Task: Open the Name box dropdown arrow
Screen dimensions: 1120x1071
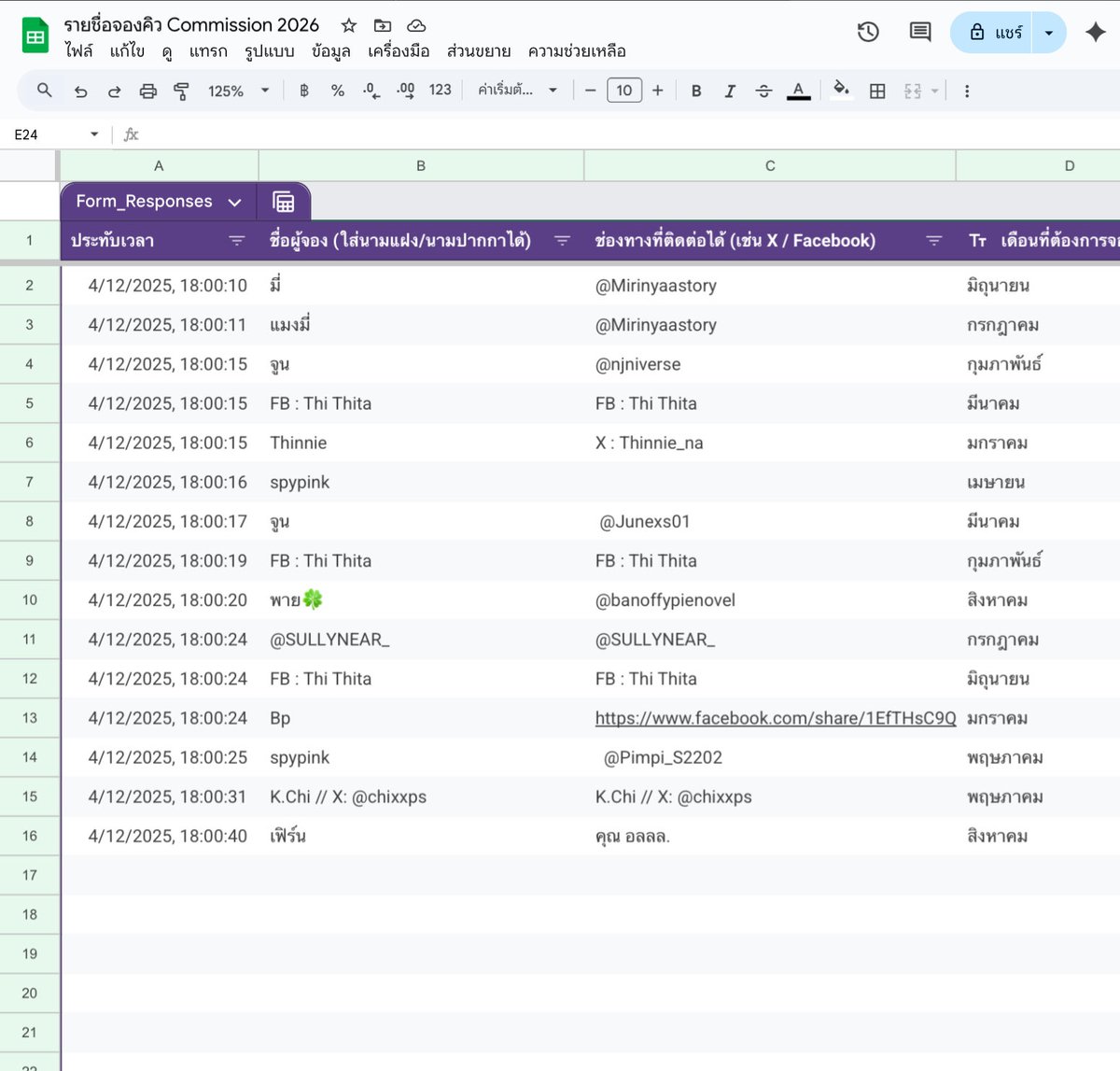Action: (94, 134)
